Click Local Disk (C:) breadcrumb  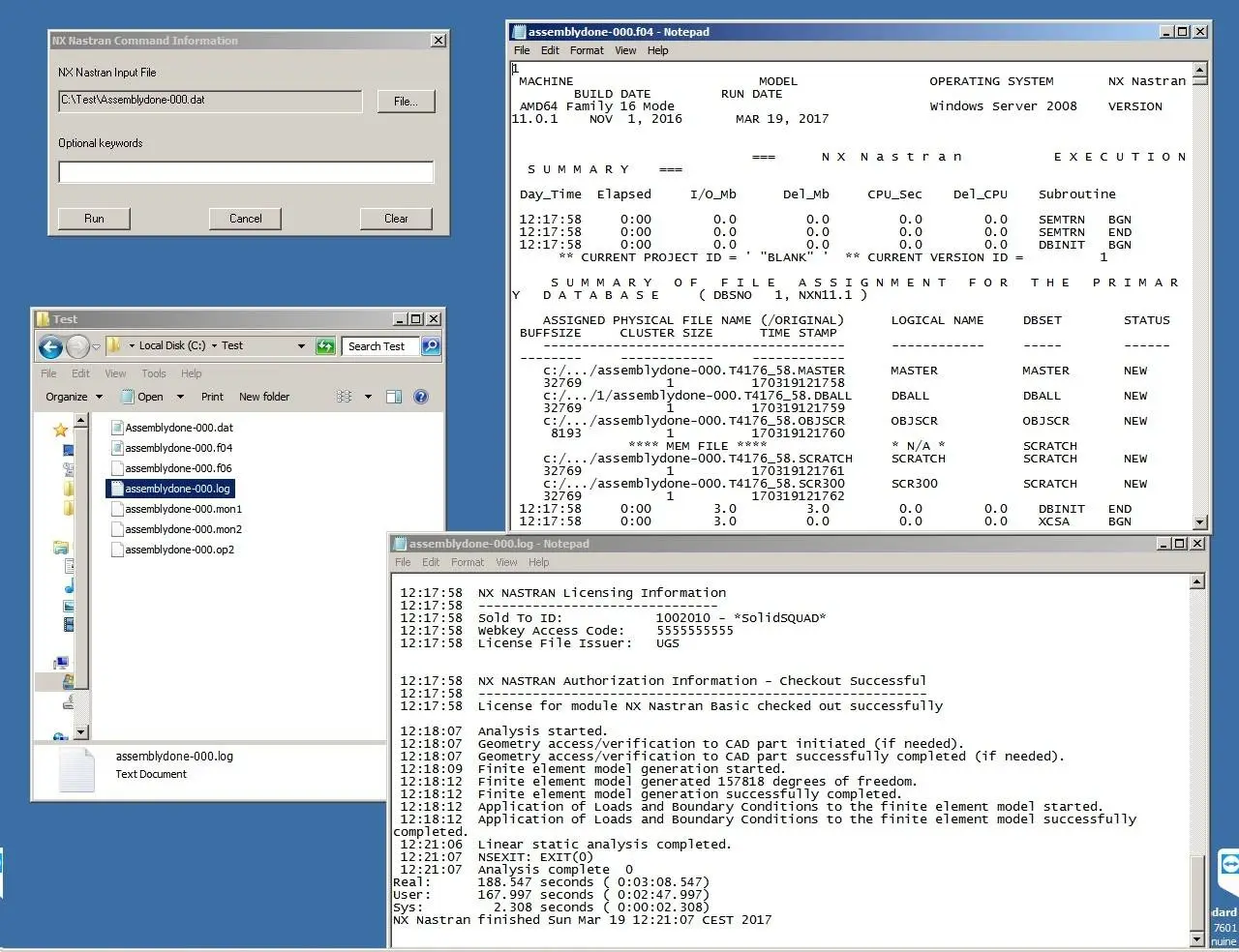[x=172, y=345]
